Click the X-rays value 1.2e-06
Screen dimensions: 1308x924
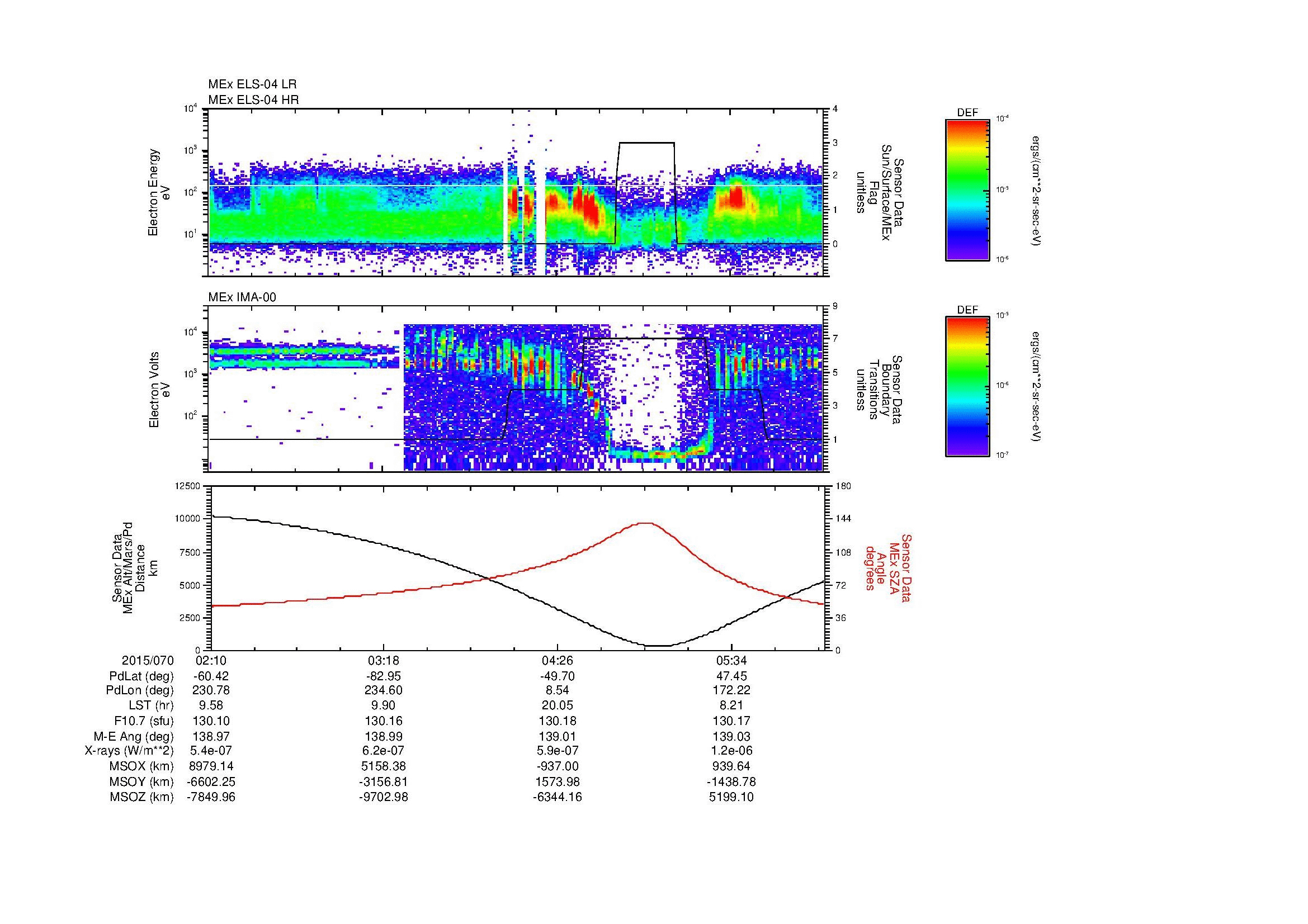(731, 751)
